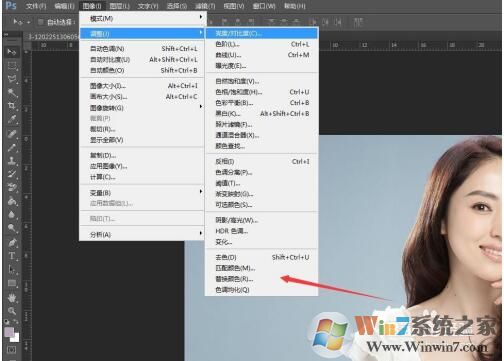Screen dimensions: 504x361
Task: Choose 色调均化(Q) entry
Action: (262, 290)
